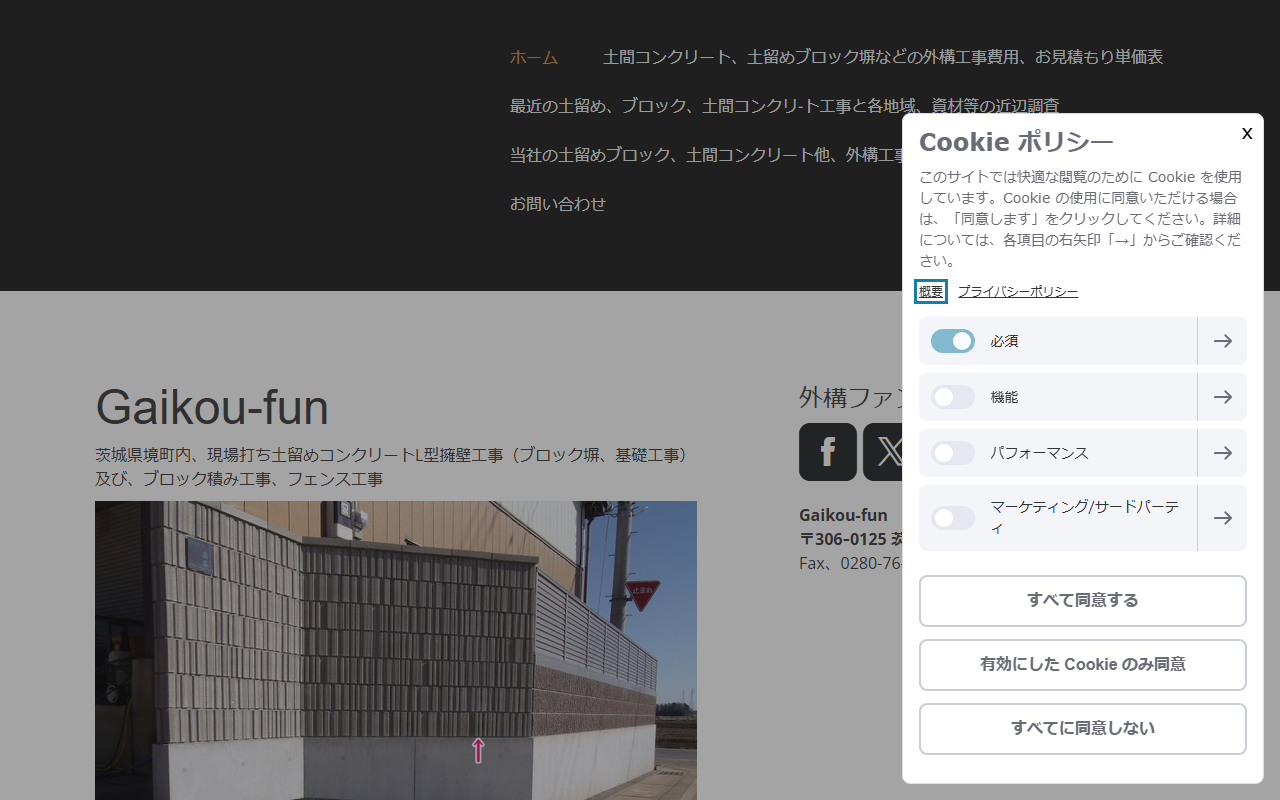Click the すべてに同意しない button
This screenshot has width=1280, height=800.
tap(1083, 729)
